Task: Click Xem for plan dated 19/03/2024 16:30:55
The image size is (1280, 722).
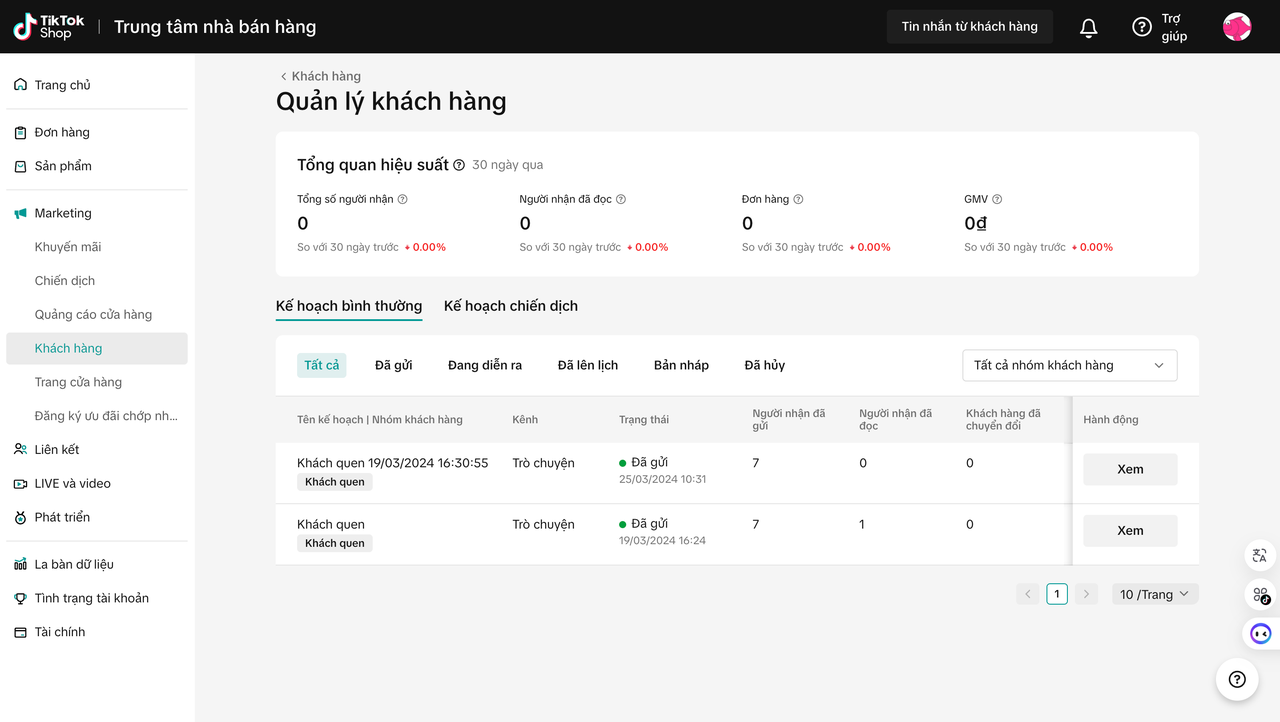Action: pyautogui.click(x=1130, y=469)
